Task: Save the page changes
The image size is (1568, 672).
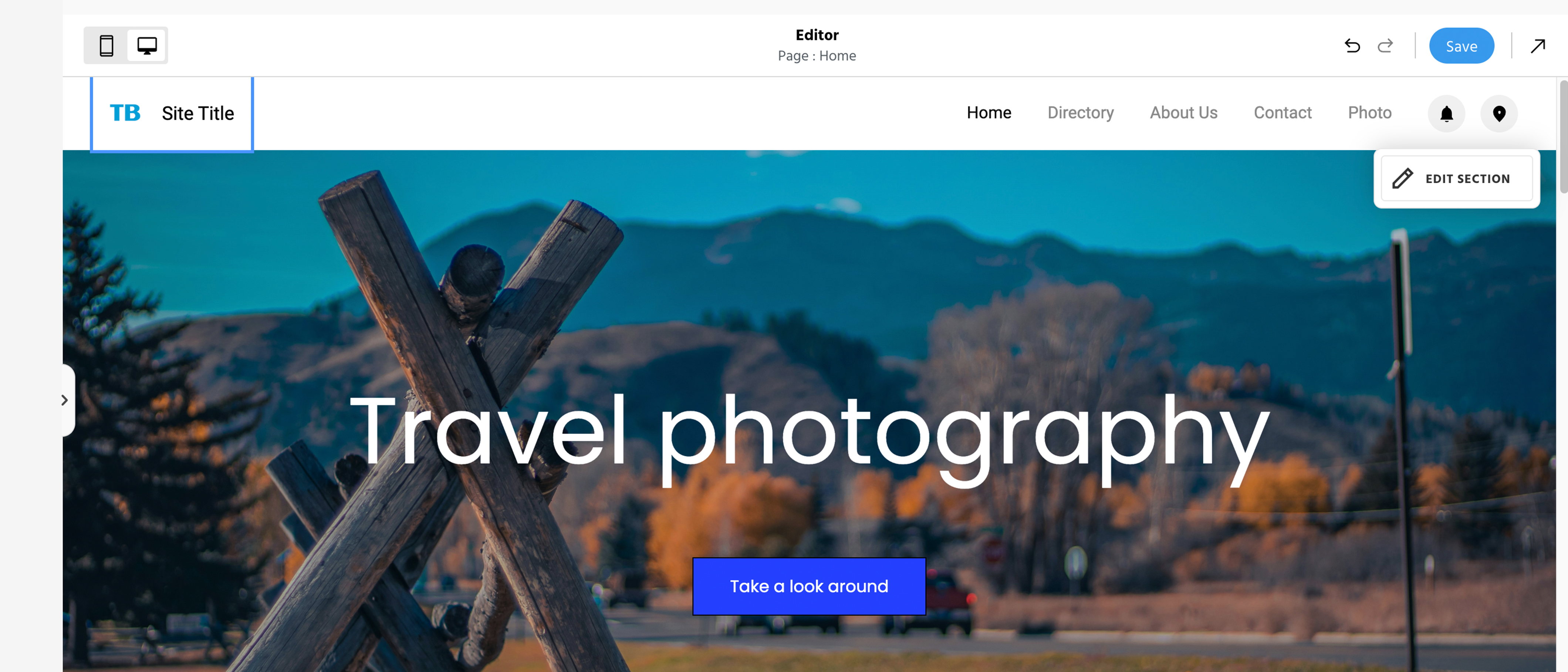Action: pos(1461,45)
